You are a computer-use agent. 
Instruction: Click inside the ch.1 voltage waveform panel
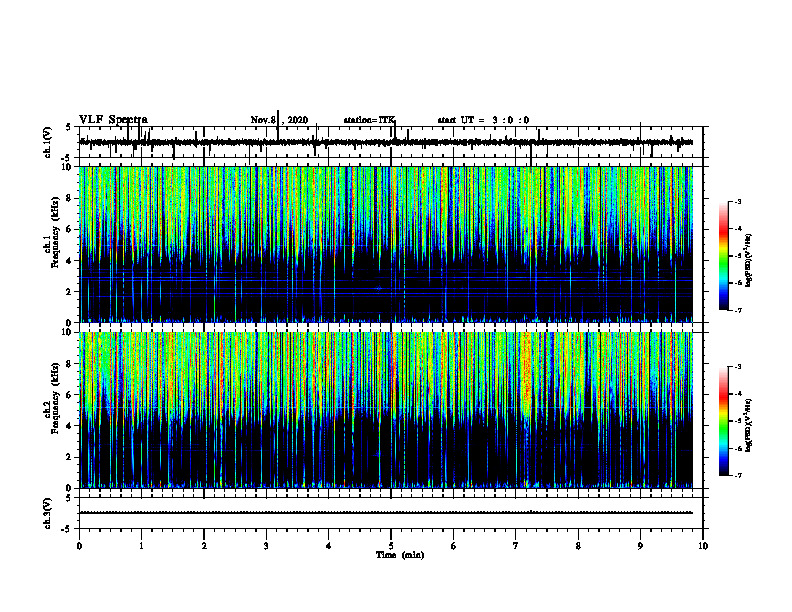391,142
